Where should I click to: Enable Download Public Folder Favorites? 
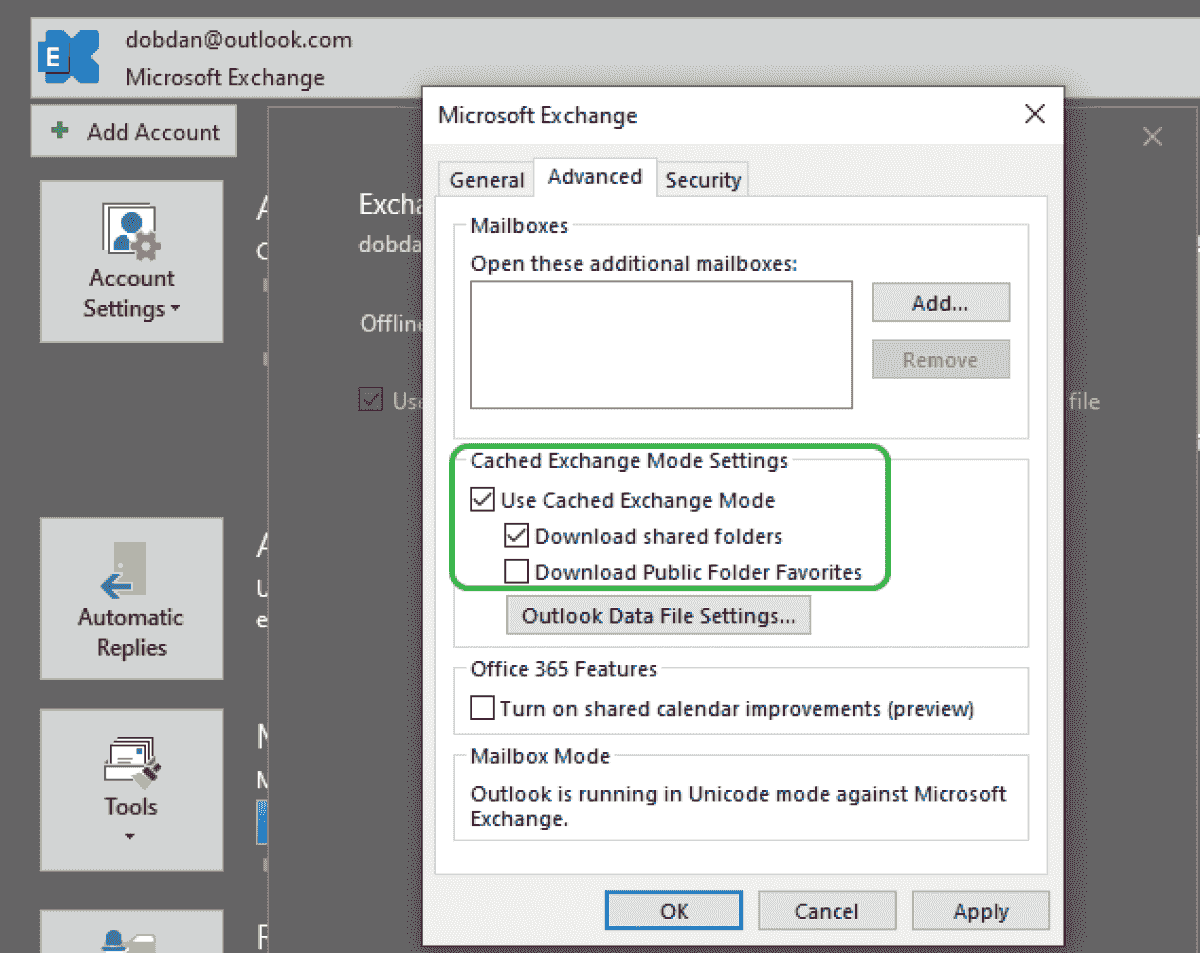[x=517, y=572]
